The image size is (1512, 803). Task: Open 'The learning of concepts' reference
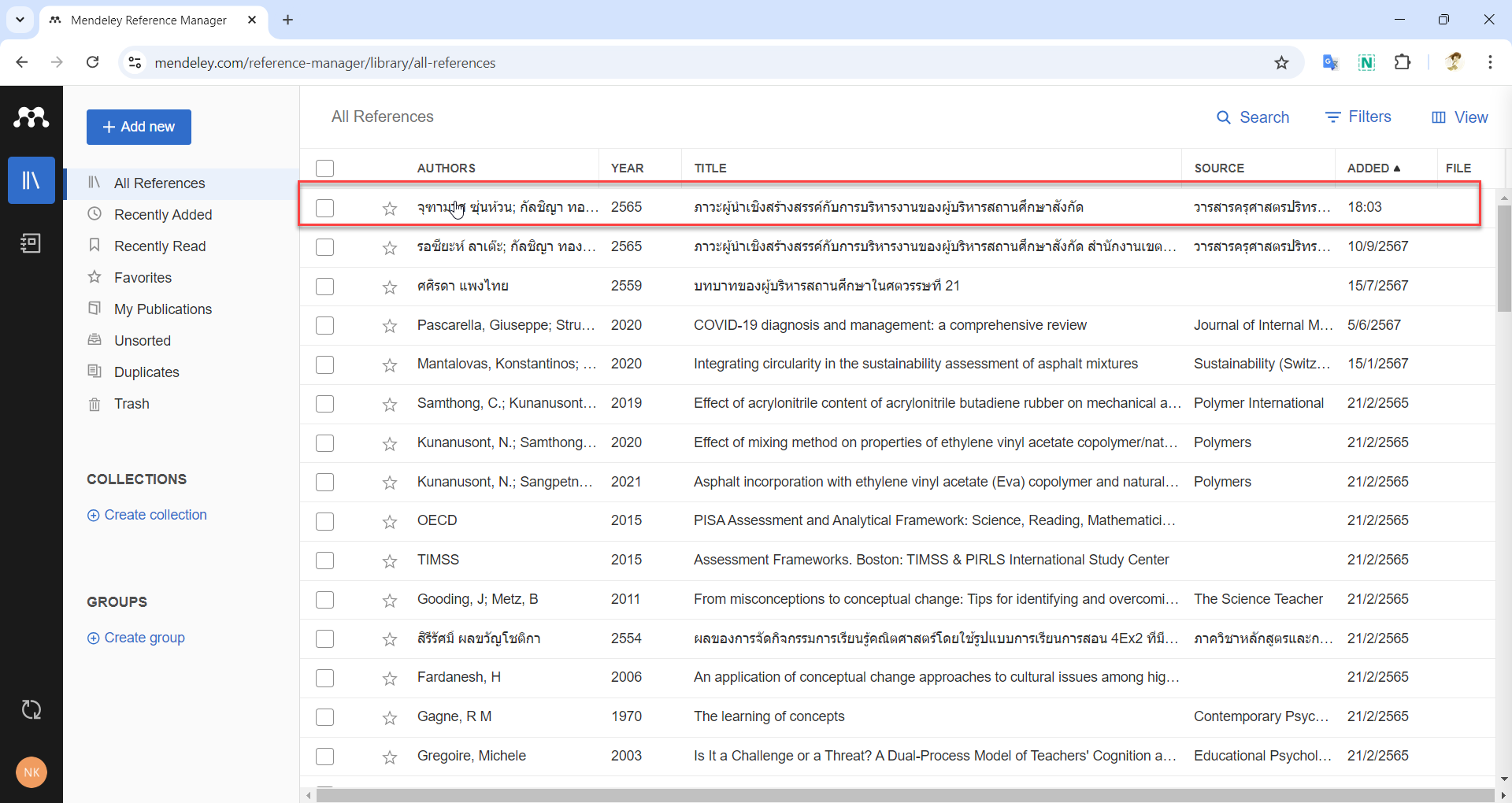[x=769, y=716]
